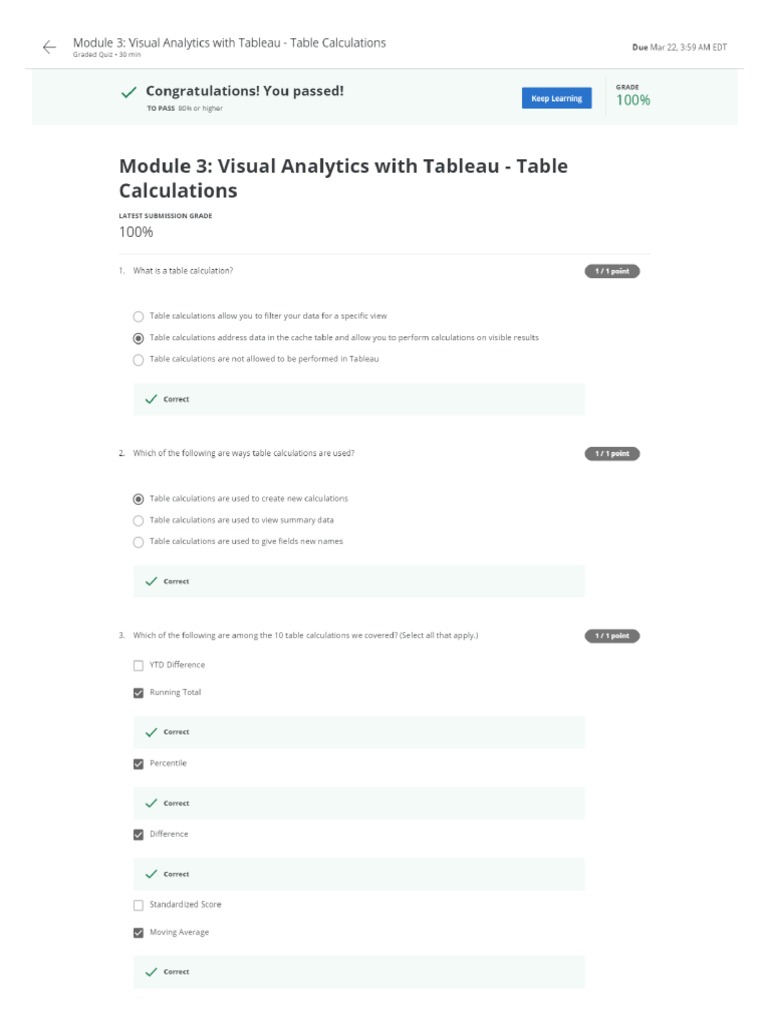
Task: Uncheck the Difference checkbox
Action: click(138, 834)
